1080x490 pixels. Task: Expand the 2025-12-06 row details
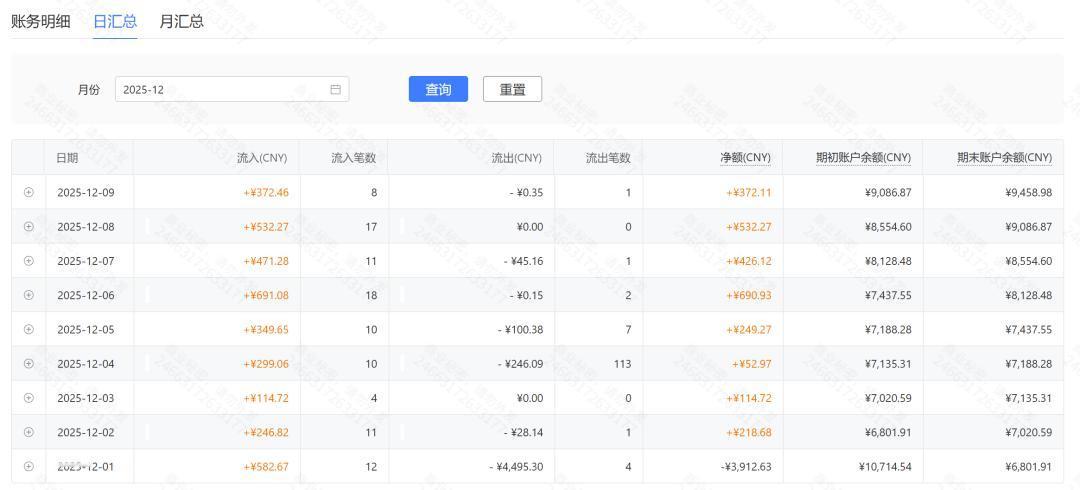[28, 295]
